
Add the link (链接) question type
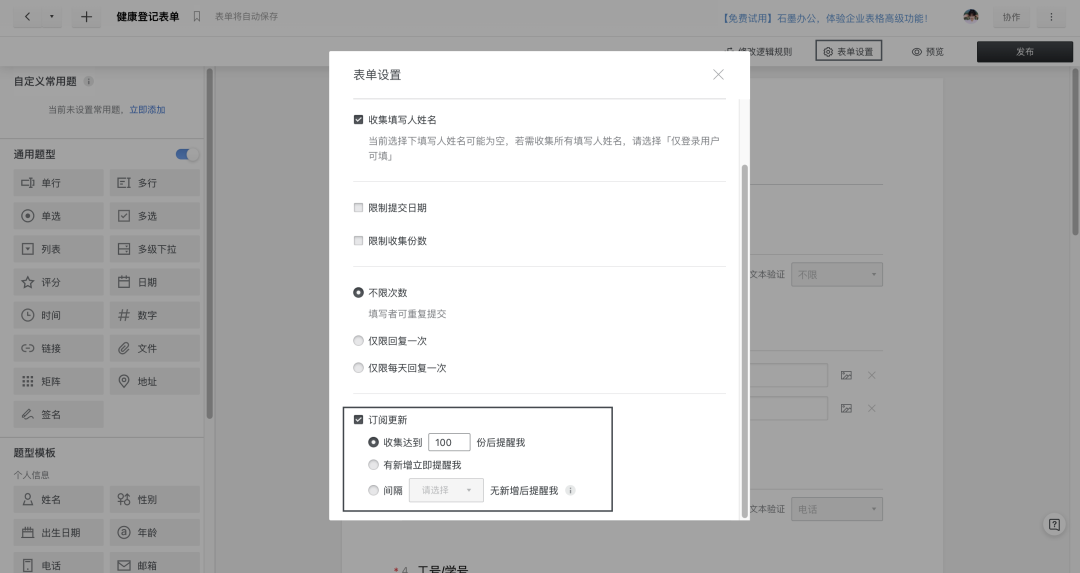pos(59,348)
